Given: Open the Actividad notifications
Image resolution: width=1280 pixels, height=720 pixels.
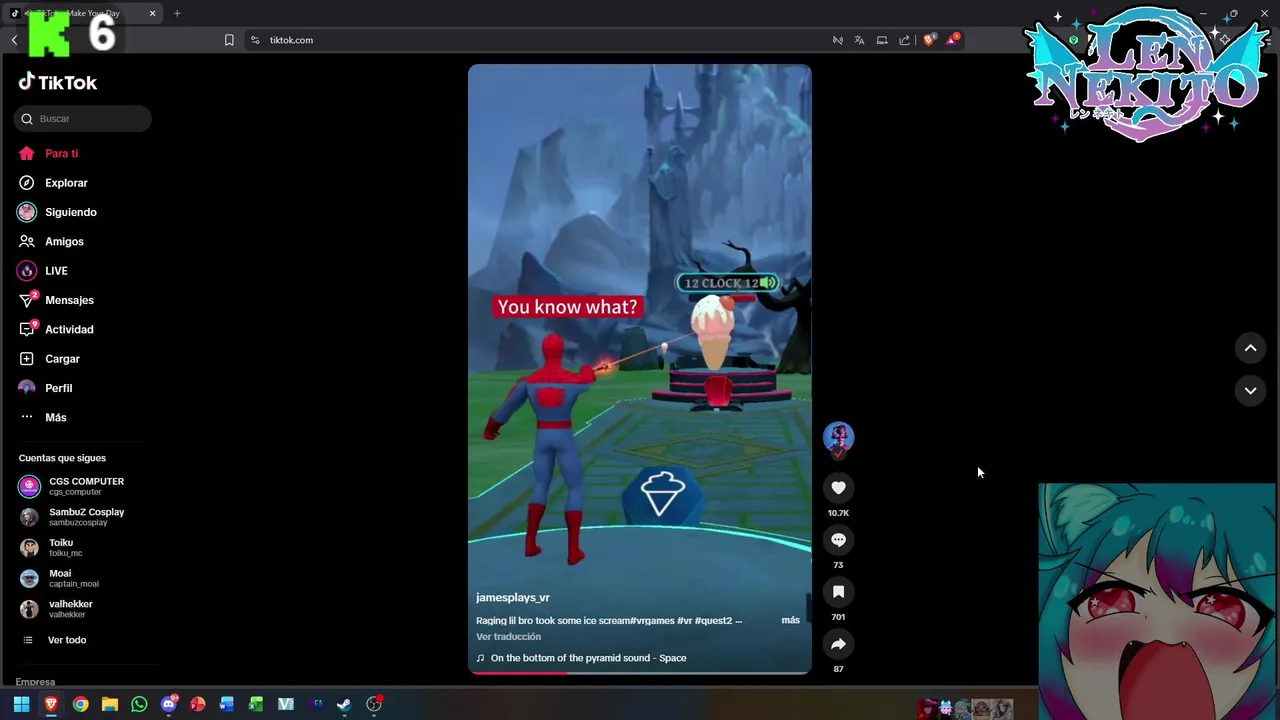Looking at the screenshot, I should click(56, 329).
